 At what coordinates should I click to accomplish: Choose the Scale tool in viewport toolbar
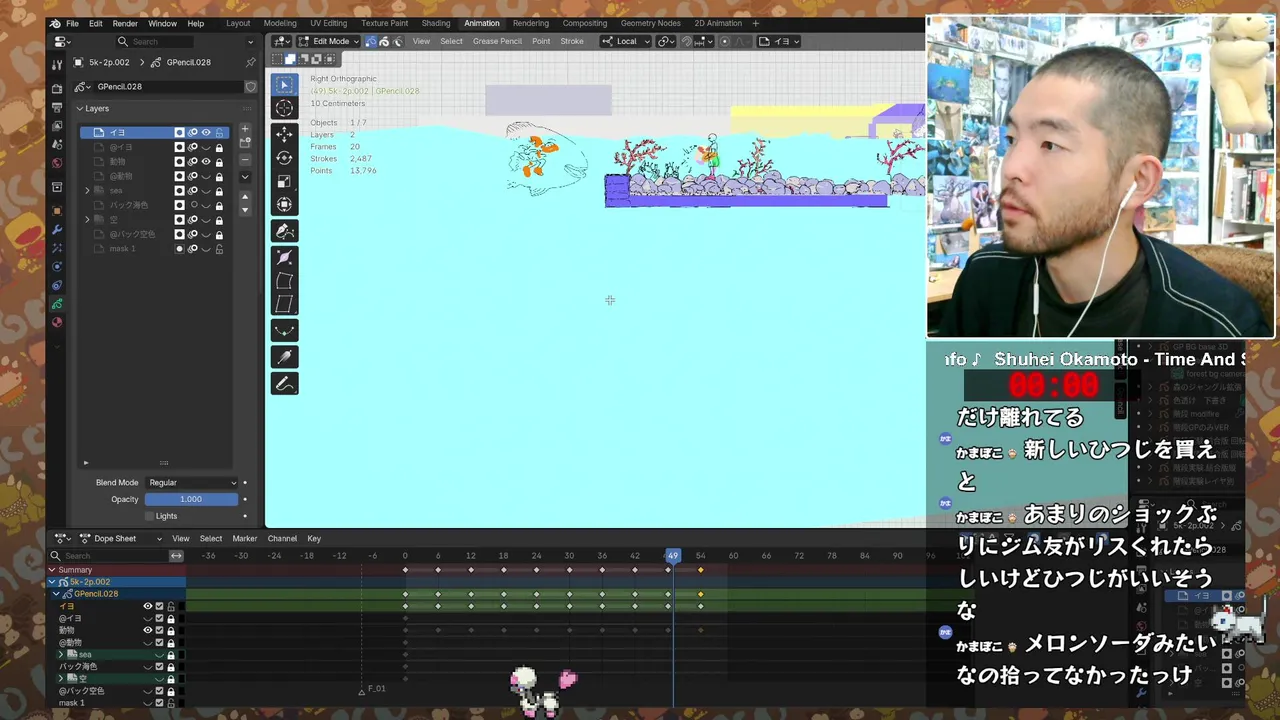[284, 181]
